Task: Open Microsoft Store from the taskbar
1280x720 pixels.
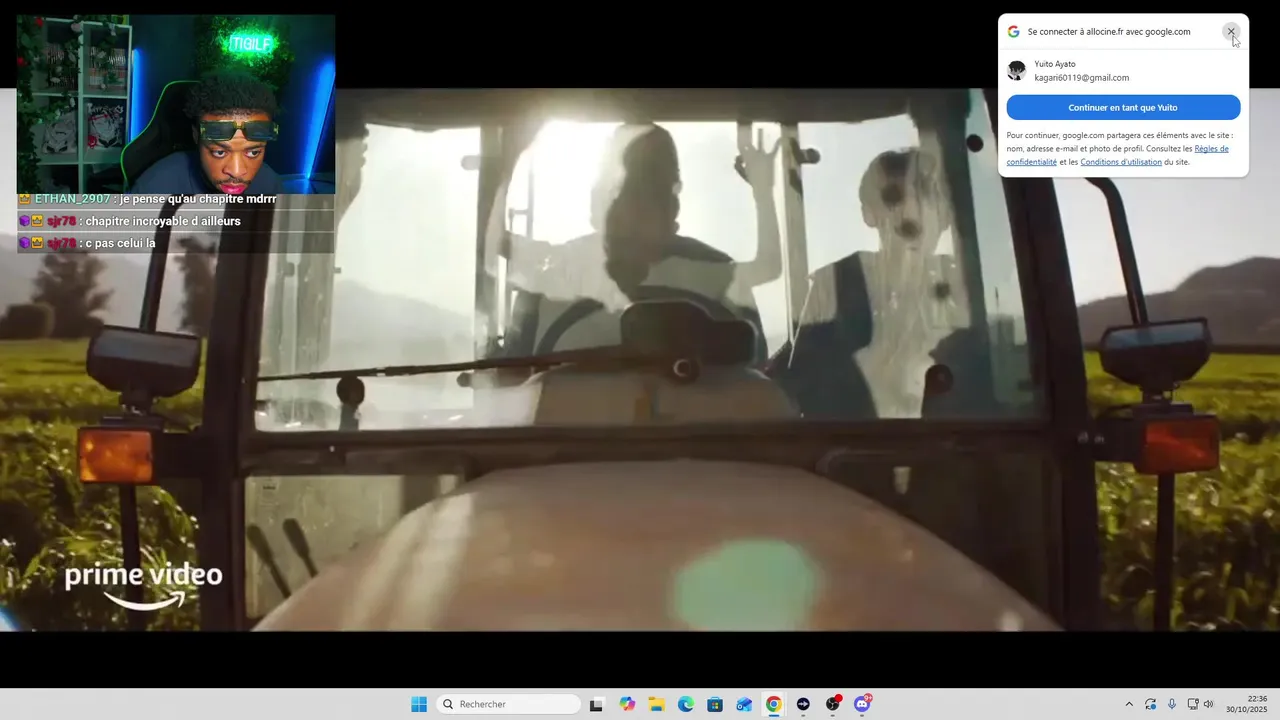Action: coord(715,704)
